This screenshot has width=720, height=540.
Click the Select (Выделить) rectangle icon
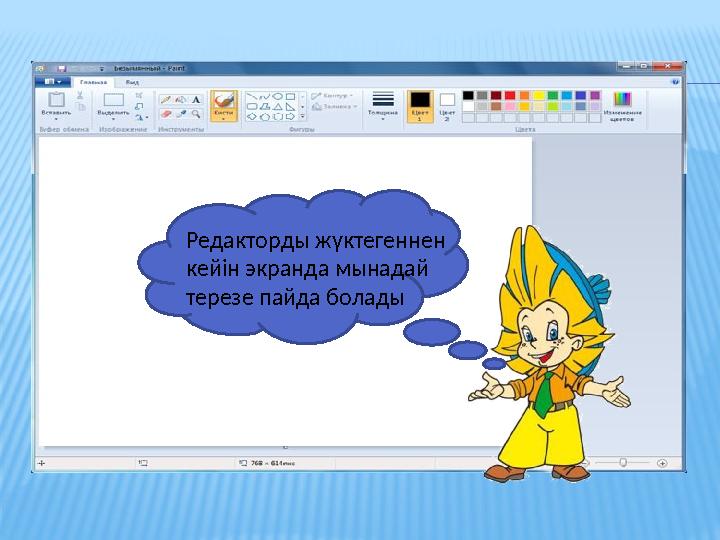[x=113, y=100]
